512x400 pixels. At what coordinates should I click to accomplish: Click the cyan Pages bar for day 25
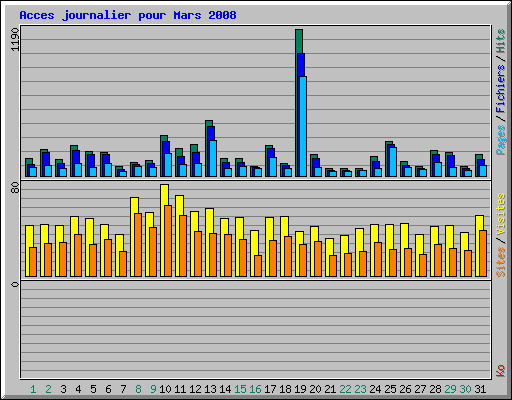393,162
